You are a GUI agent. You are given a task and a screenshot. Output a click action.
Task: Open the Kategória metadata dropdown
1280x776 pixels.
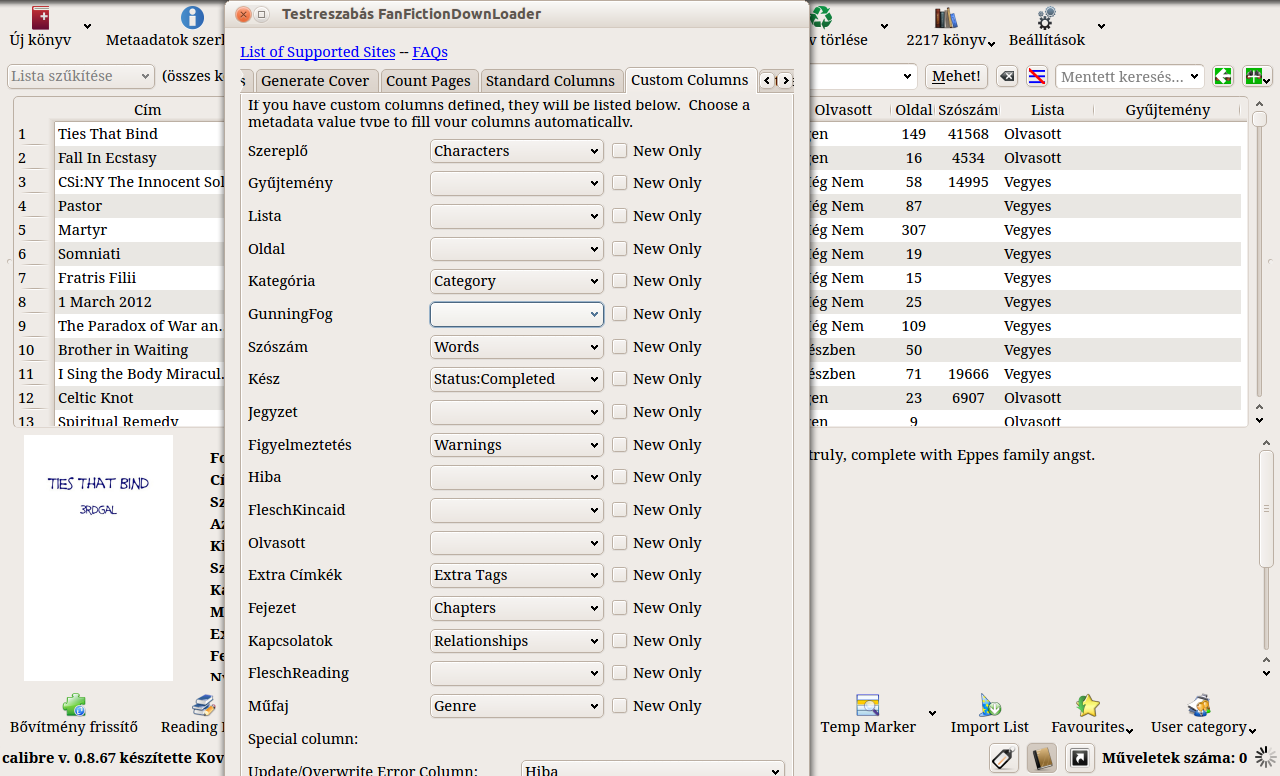pos(516,281)
